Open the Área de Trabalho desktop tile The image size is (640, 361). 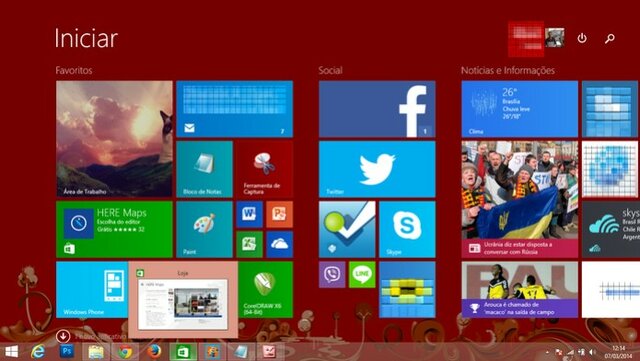114,139
